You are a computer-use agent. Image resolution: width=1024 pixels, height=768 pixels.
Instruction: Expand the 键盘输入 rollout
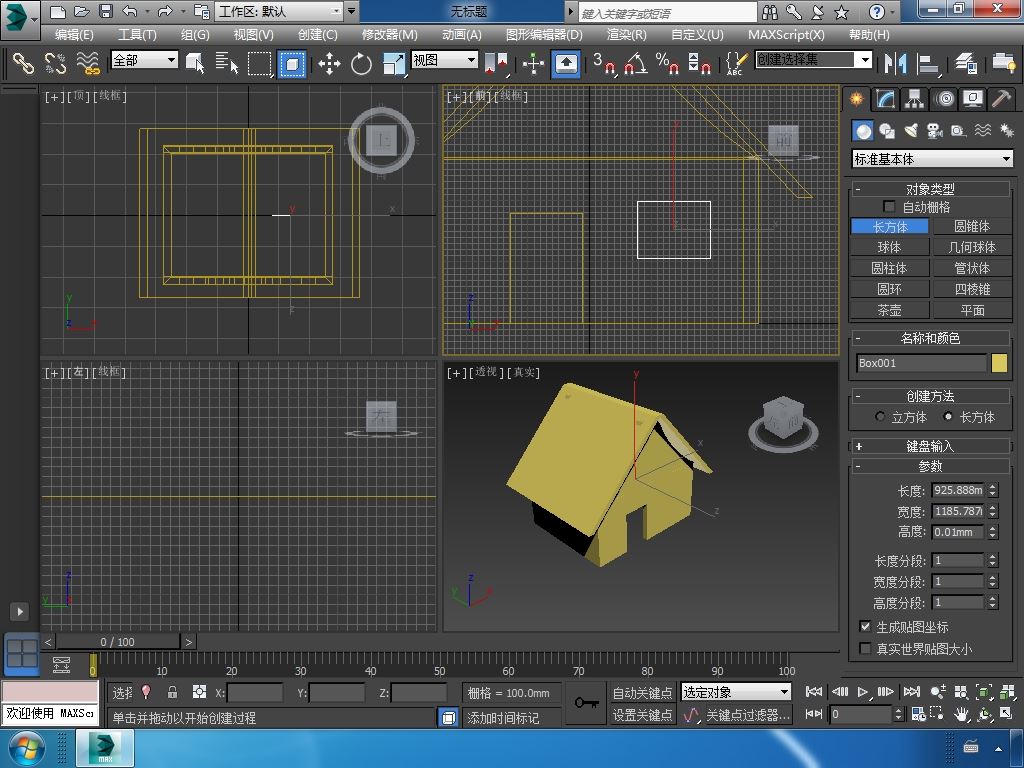point(930,446)
